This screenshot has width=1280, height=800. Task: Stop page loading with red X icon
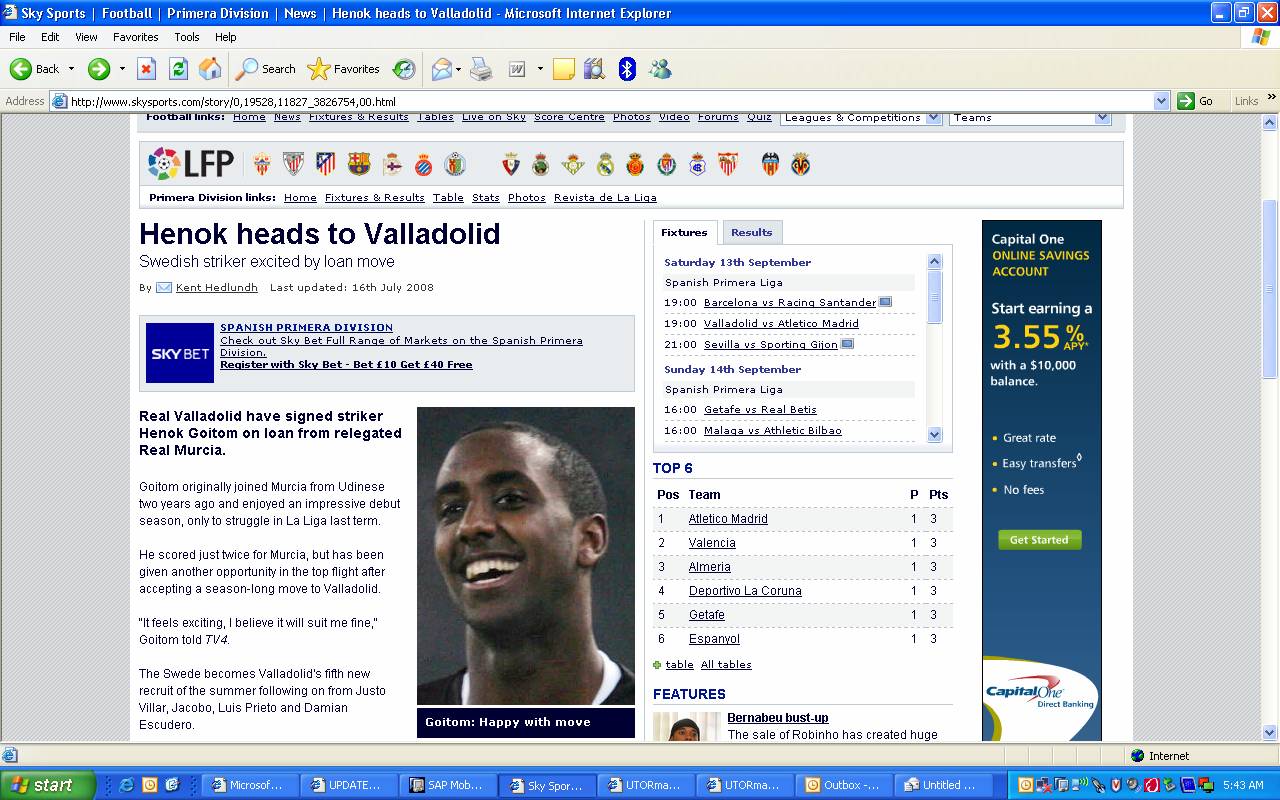coord(146,69)
